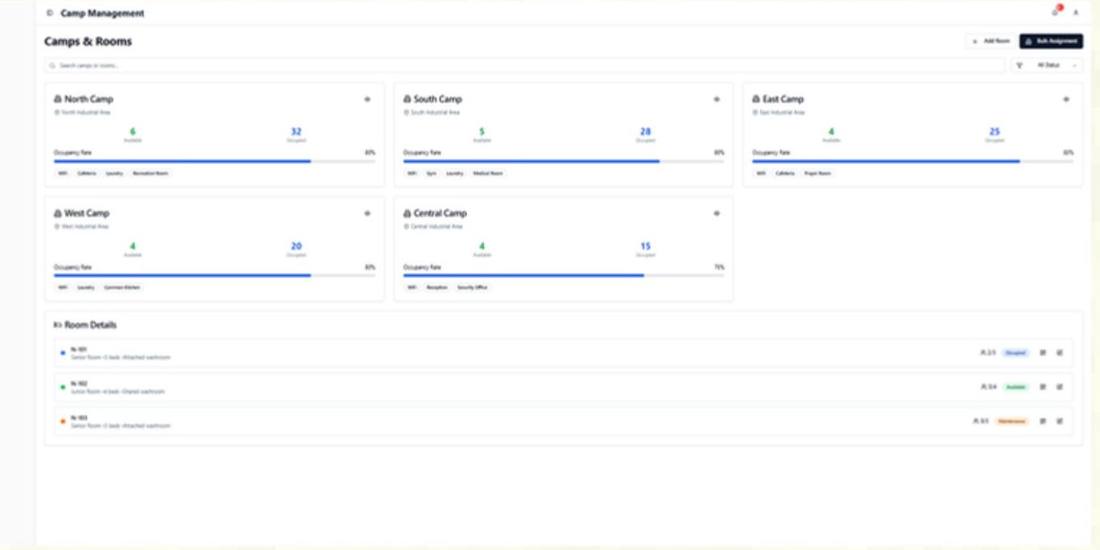This screenshot has height=550, width=1100.
Task: Click the Bulk Assignment button
Action: pos(1051,41)
